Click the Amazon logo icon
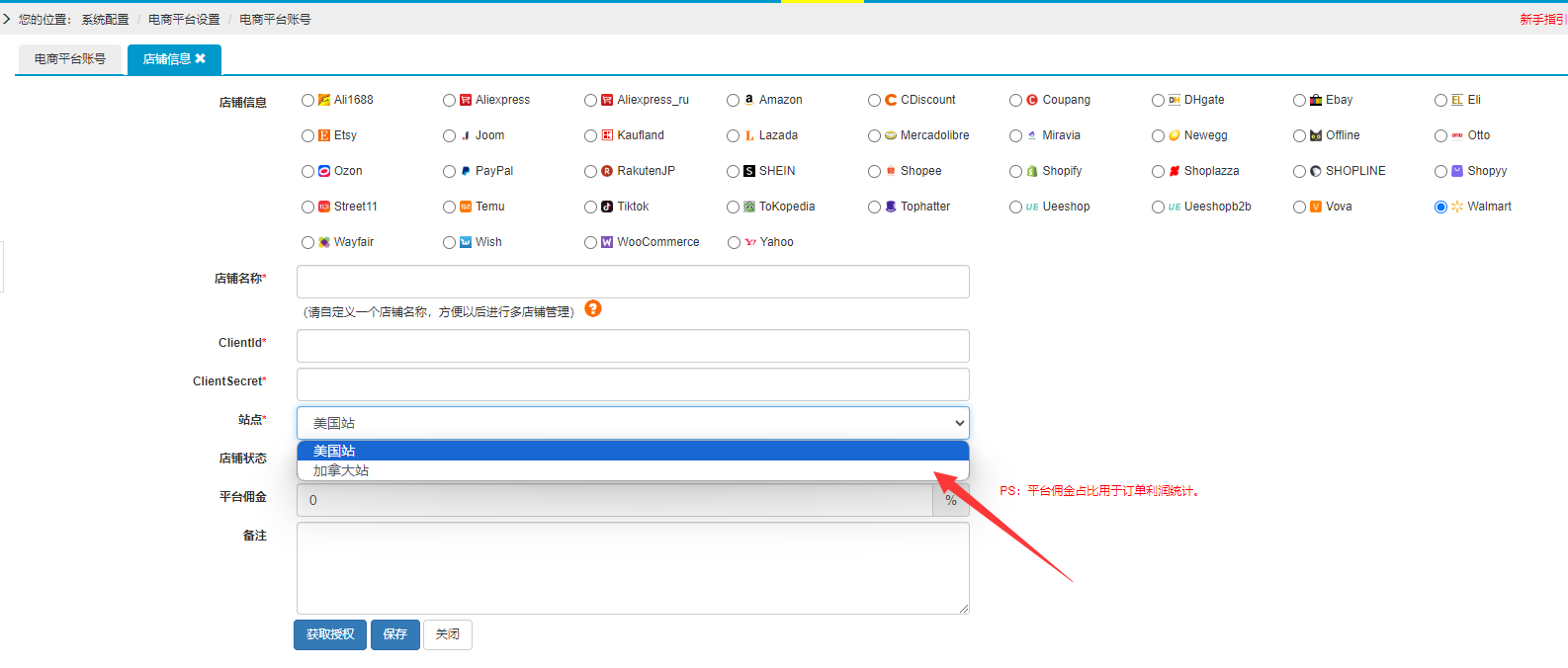Screen dimensions: 1568x668 click(749, 100)
